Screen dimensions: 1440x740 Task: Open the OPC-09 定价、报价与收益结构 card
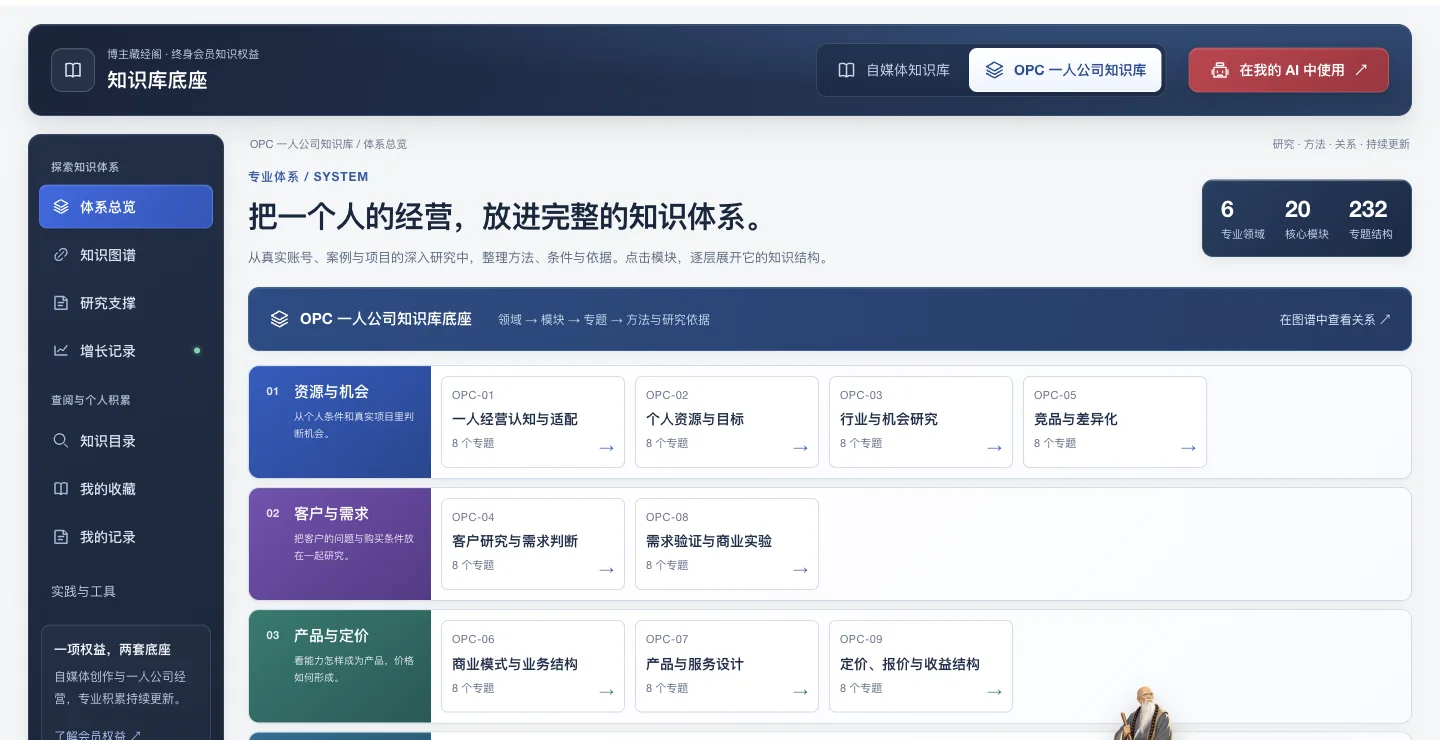coord(921,666)
